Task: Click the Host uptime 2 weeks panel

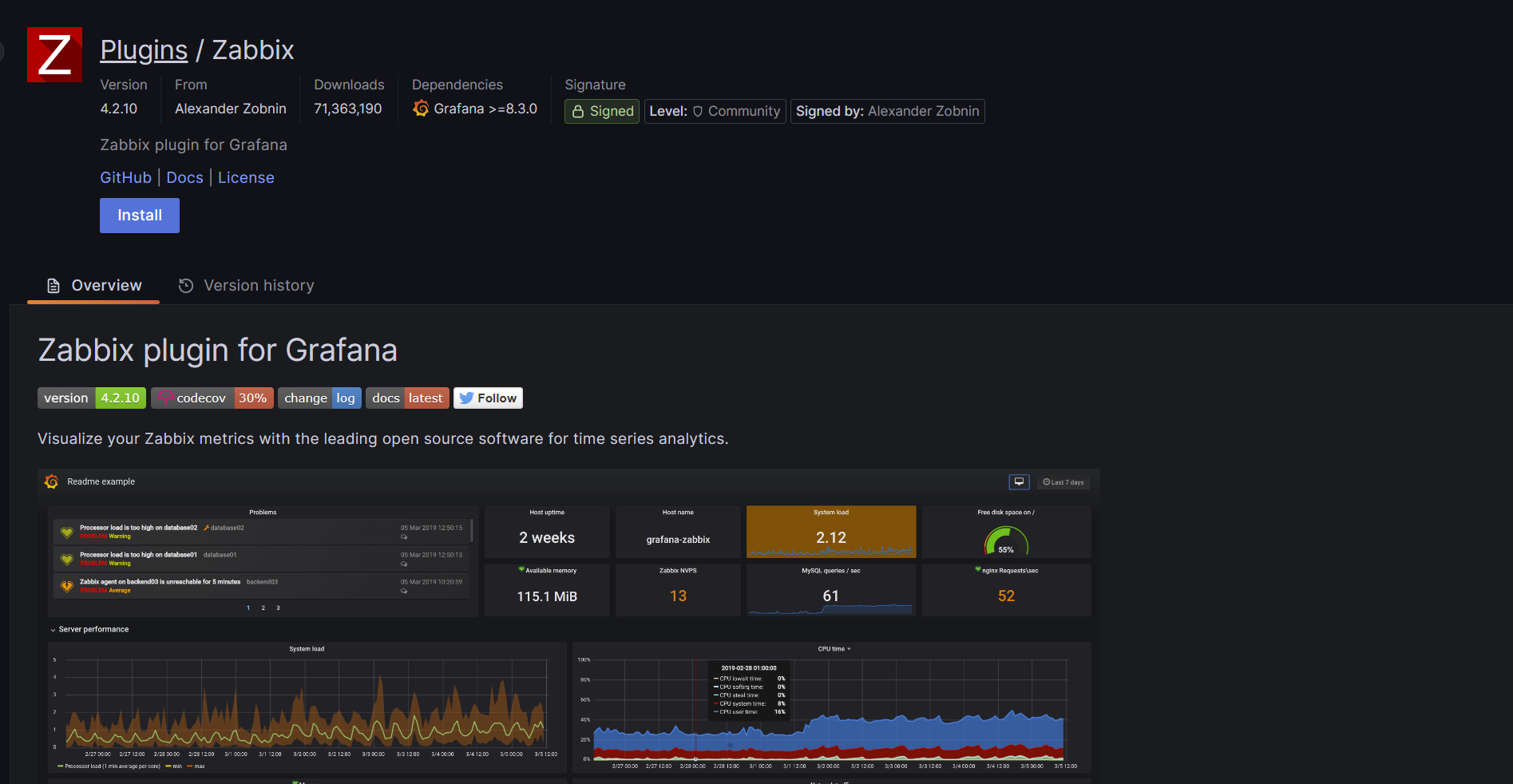Action: (547, 532)
